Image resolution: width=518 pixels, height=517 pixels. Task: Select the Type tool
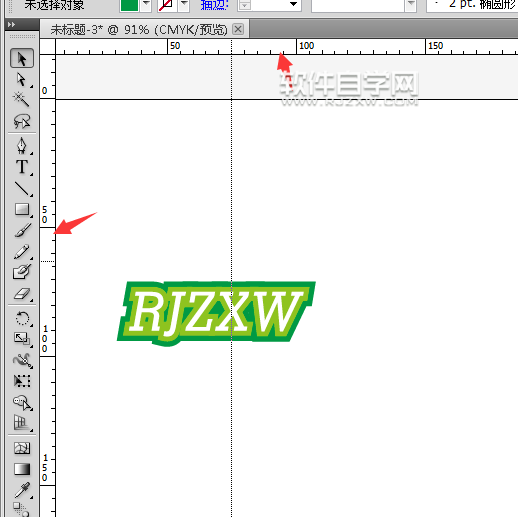[x=22, y=167]
